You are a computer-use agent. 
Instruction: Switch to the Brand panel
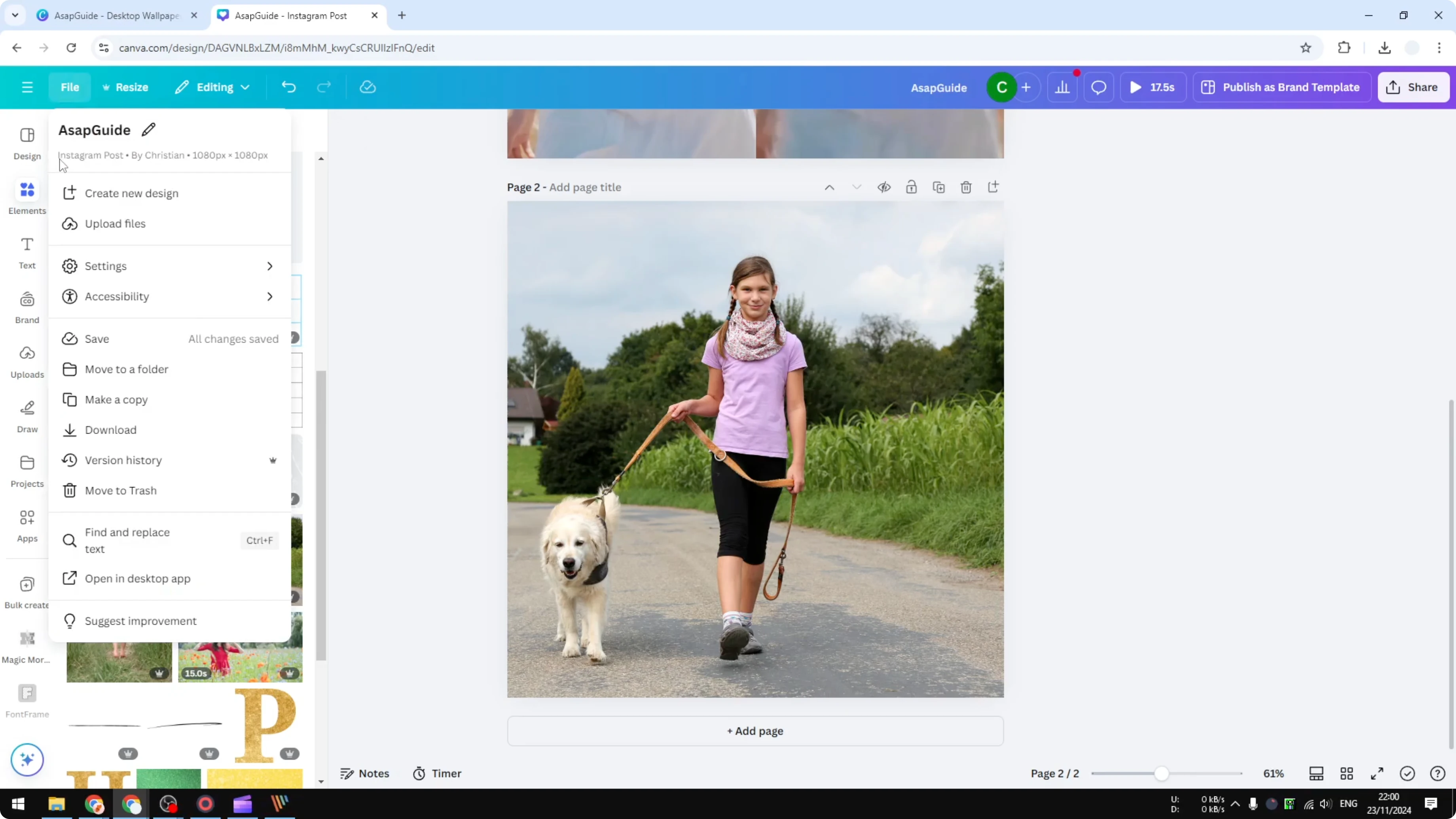tap(27, 306)
